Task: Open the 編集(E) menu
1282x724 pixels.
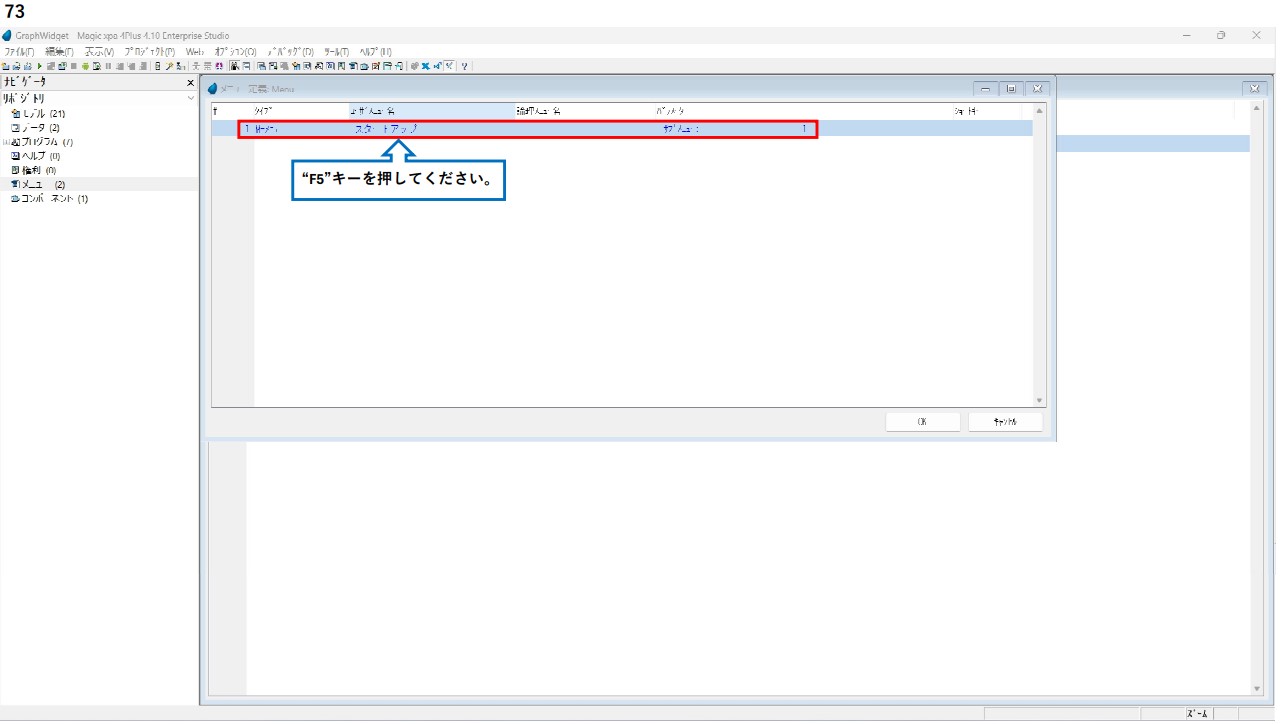Action: [x=59, y=52]
